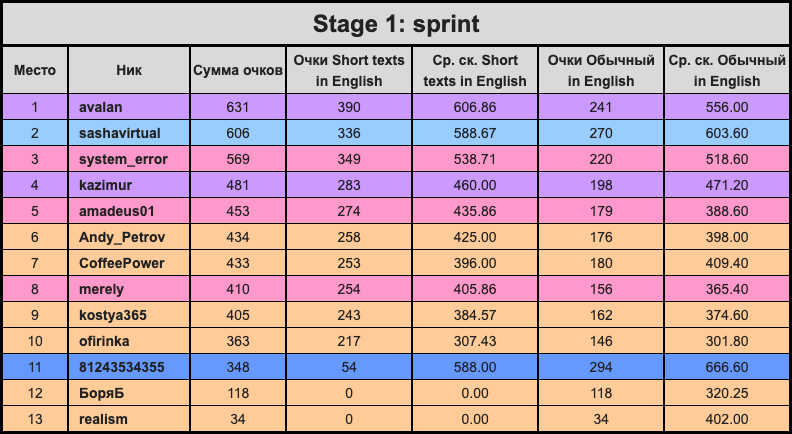Click the amadeus01 nickname
The height and width of the screenshot is (434, 792).
point(117,211)
